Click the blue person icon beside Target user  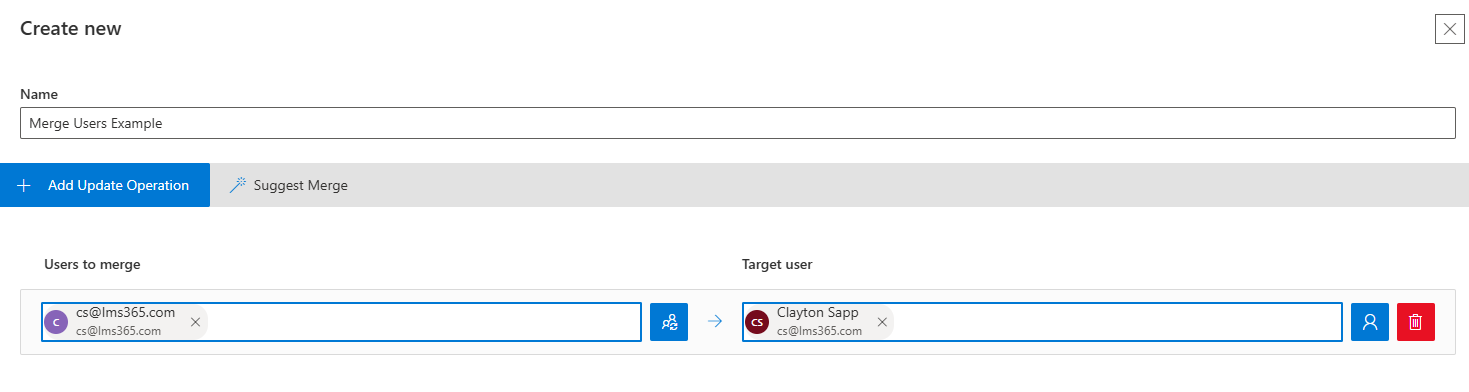click(1370, 322)
